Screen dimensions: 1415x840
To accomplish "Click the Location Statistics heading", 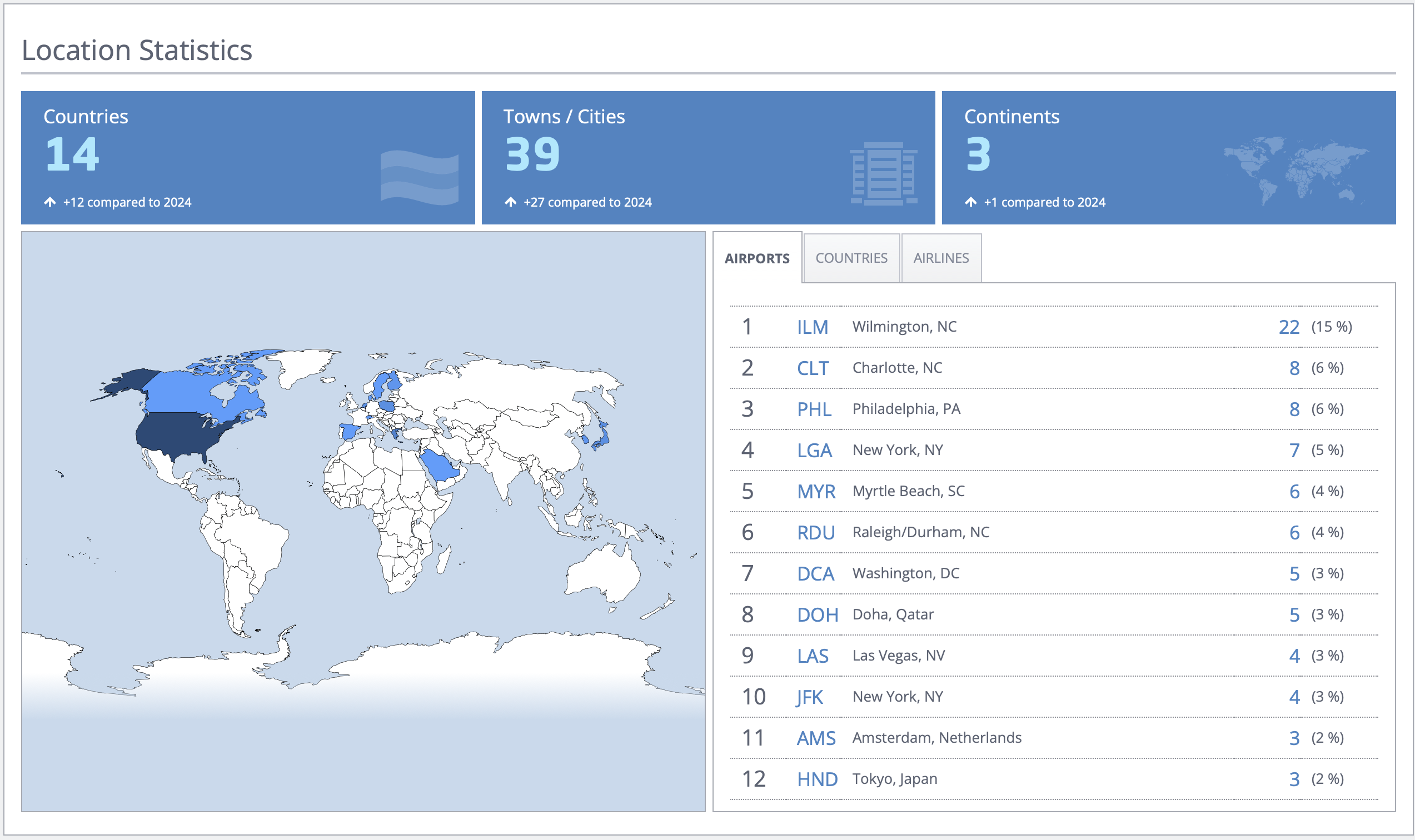I will pos(136,50).
